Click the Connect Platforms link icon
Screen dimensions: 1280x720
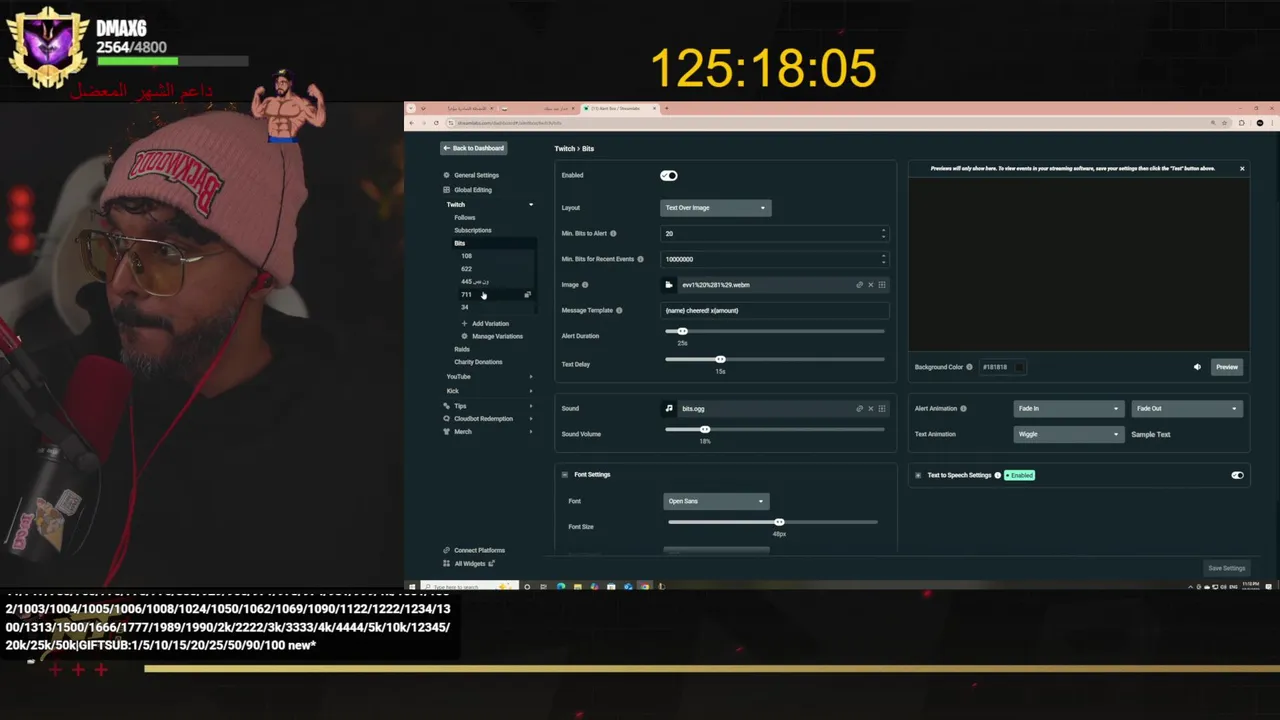[x=447, y=550]
